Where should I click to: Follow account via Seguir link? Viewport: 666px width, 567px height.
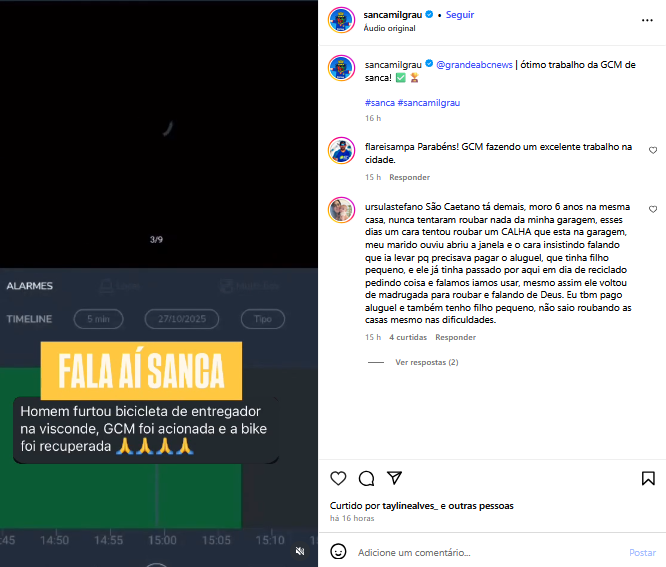pos(460,14)
